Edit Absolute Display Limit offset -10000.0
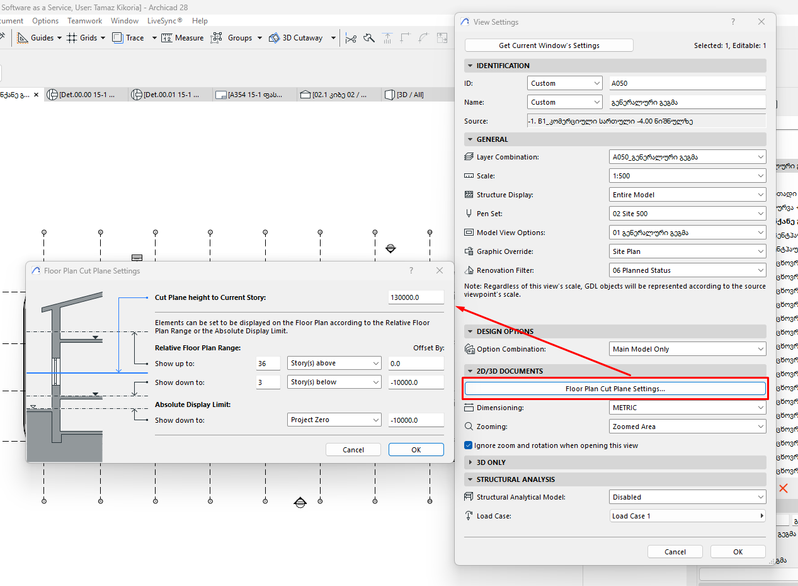Screen dimensions: 798x586 [416, 420]
